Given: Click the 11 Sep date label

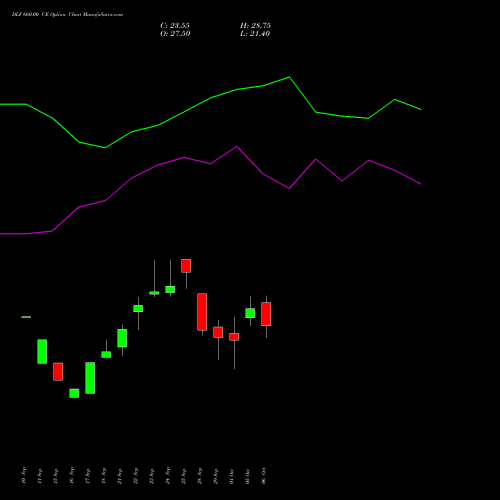Looking at the screenshot, I should point(39,476).
